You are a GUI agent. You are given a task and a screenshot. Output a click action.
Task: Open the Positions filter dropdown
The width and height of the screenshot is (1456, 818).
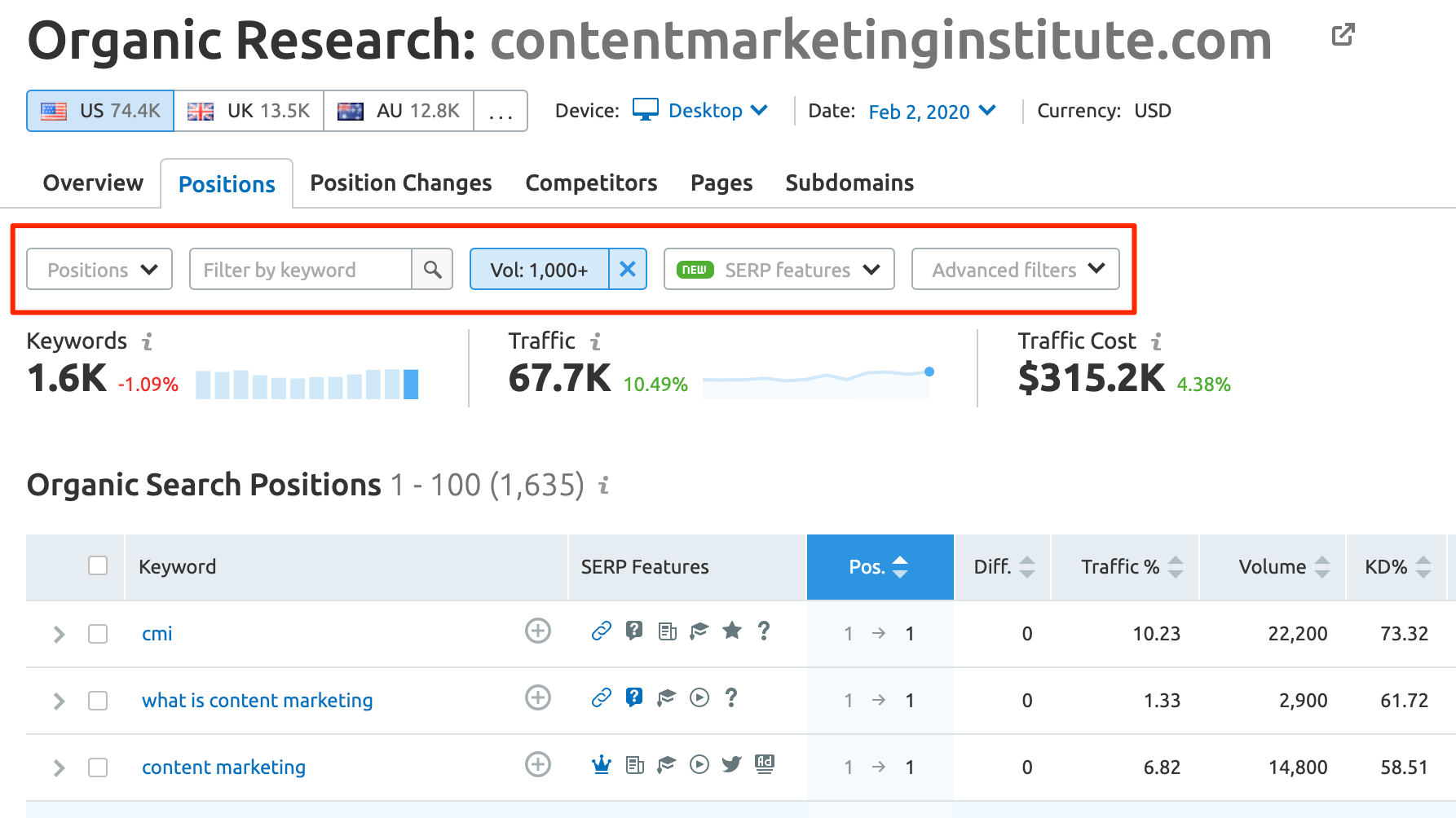[99, 270]
